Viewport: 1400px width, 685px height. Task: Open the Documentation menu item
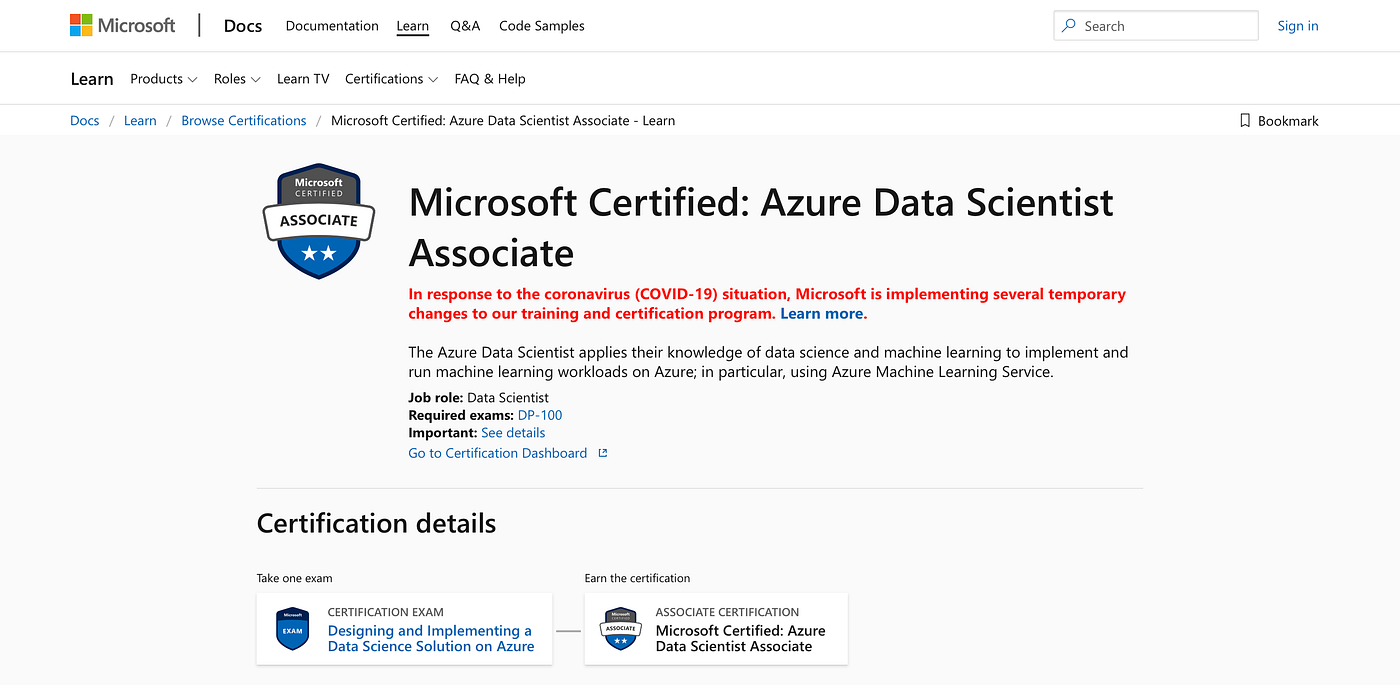coord(332,26)
